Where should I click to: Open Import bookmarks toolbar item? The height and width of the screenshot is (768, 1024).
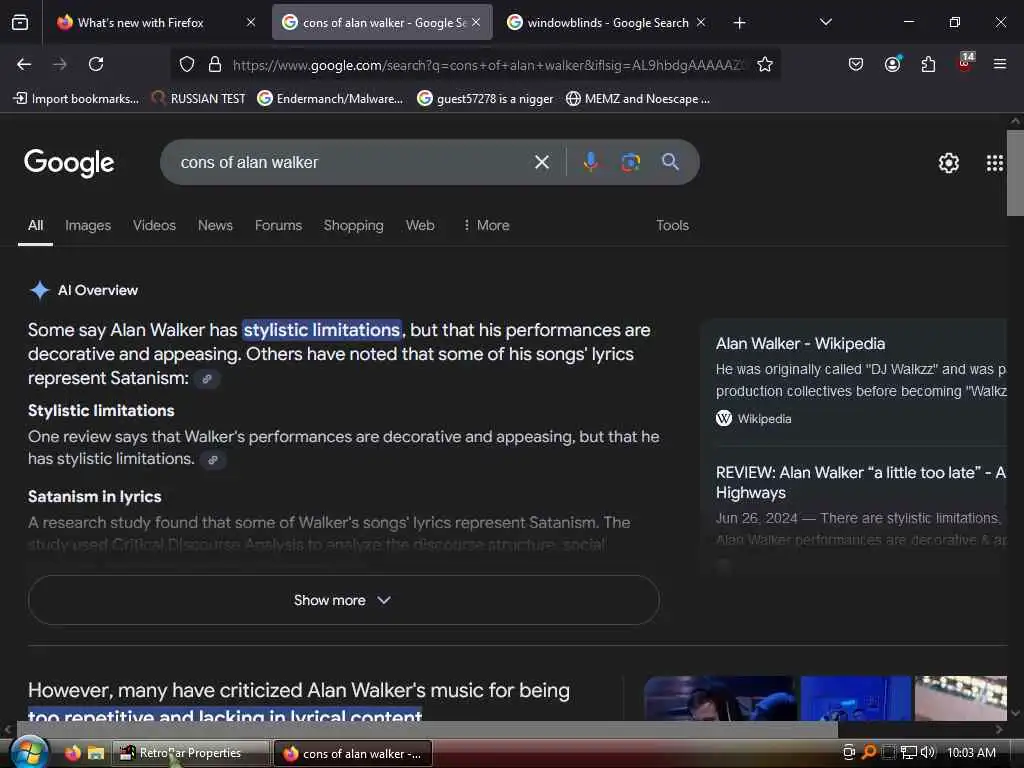pyautogui.click(x=76, y=99)
